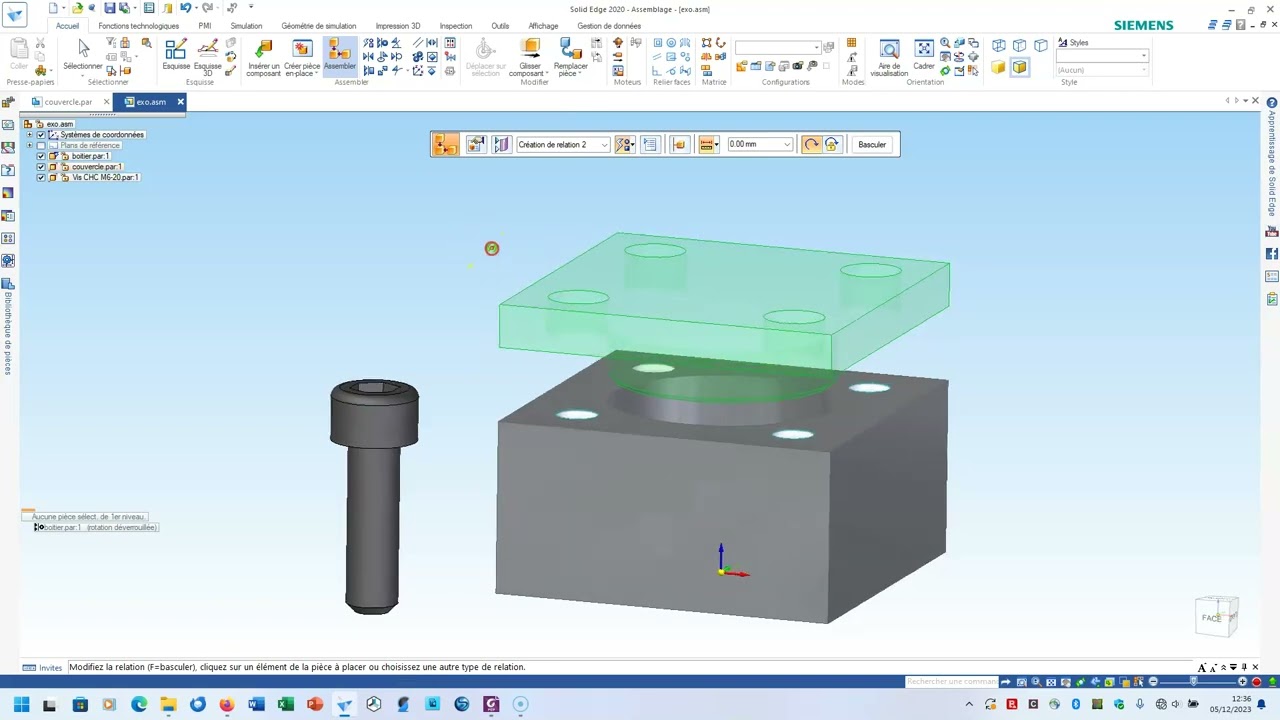Uncheck the Vis CHC M6-20.par:1 checkbox

pyautogui.click(x=41, y=178)
